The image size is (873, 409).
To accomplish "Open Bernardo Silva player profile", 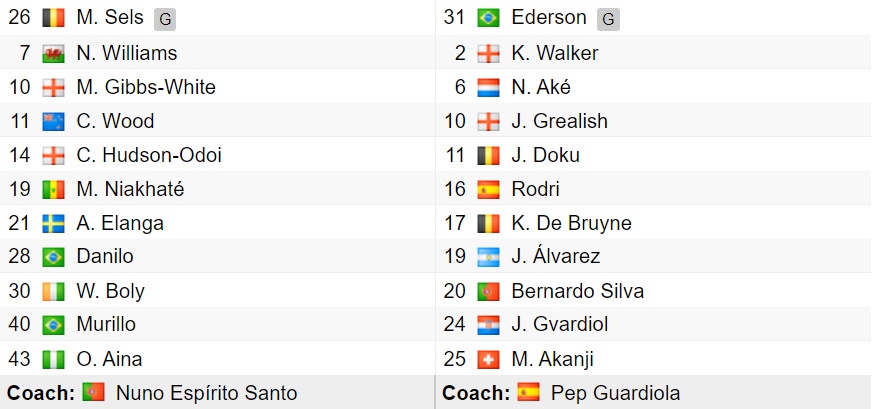I will click(577, 291).
